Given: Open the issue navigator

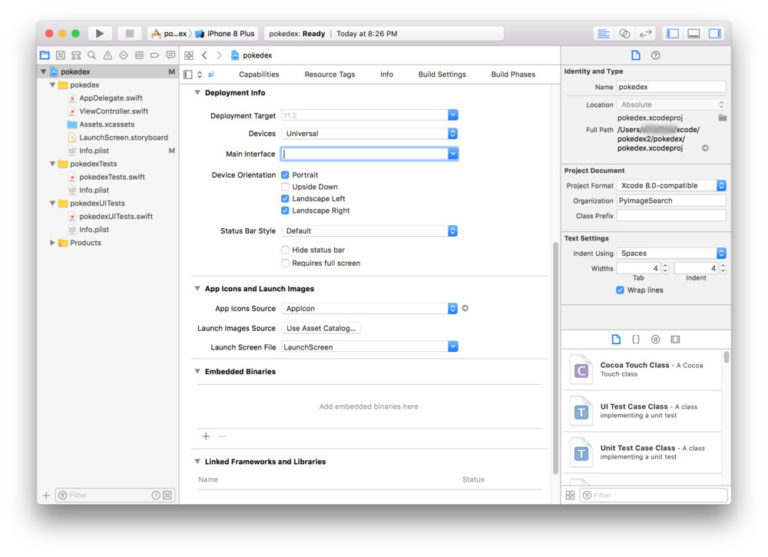Looking at the screenshot, I should [107, 55].
